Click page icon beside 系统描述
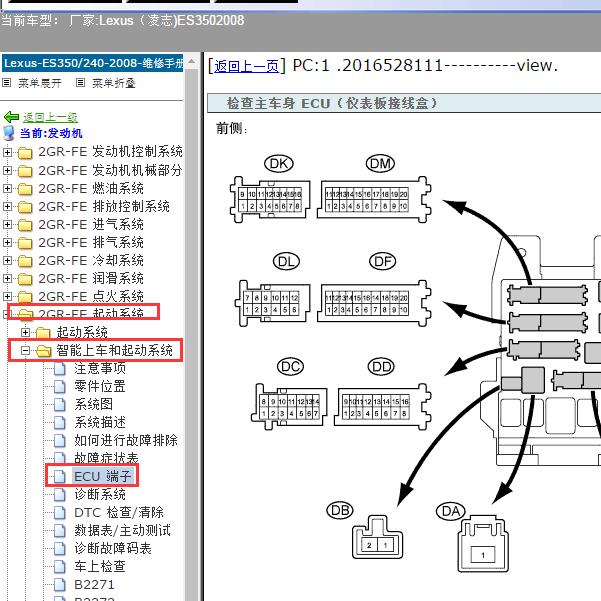Image resolution: width=601 pixels, height=601 pixels. (x=59, y=423)
